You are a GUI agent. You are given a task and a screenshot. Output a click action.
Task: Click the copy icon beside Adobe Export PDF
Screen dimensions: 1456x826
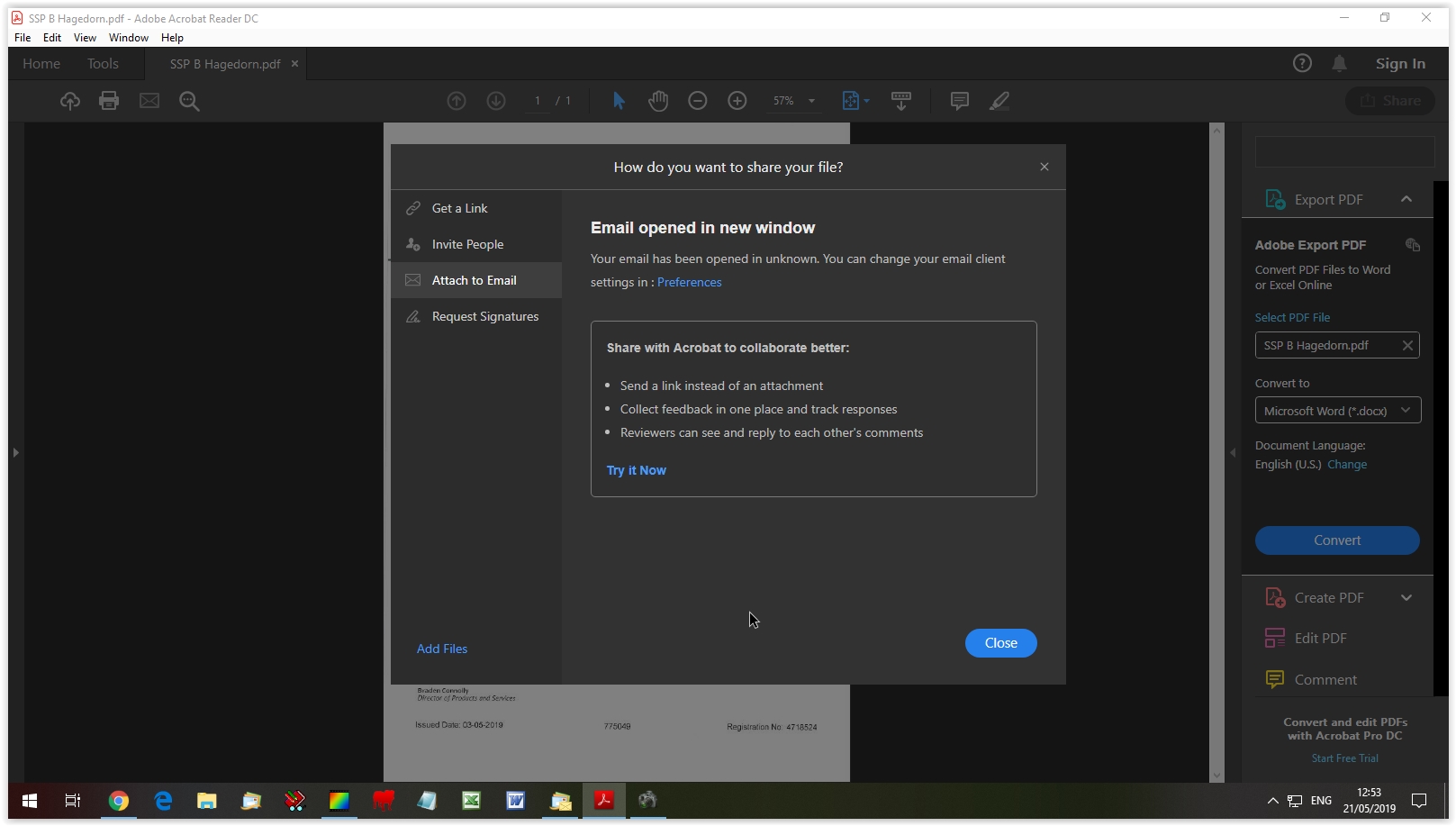coord(1413,245)
